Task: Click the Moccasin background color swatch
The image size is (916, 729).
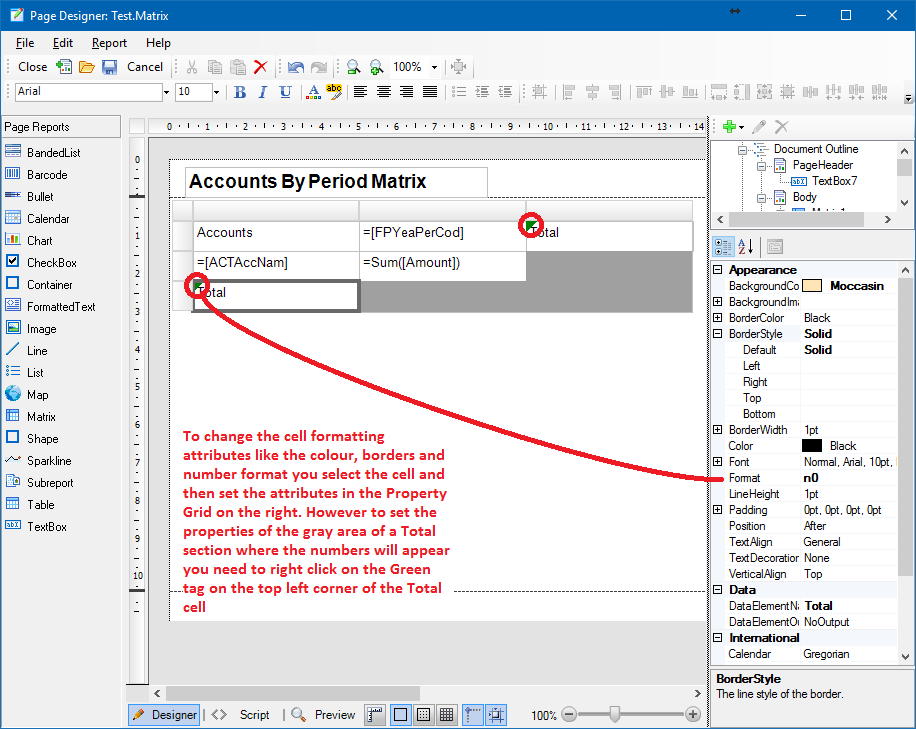Action: (x=812, y=286)
